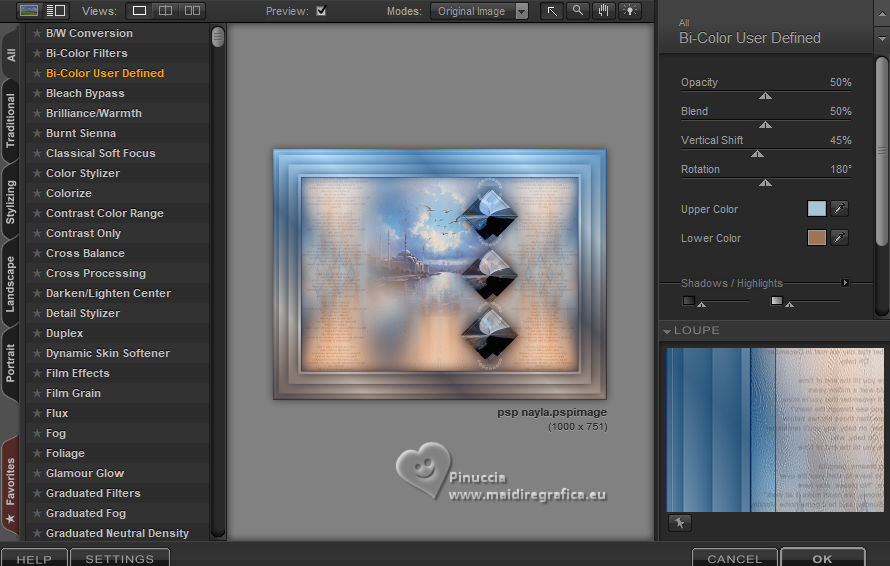890x566 pixels.
Task: Open the Traditional tab
Action: 11,121
